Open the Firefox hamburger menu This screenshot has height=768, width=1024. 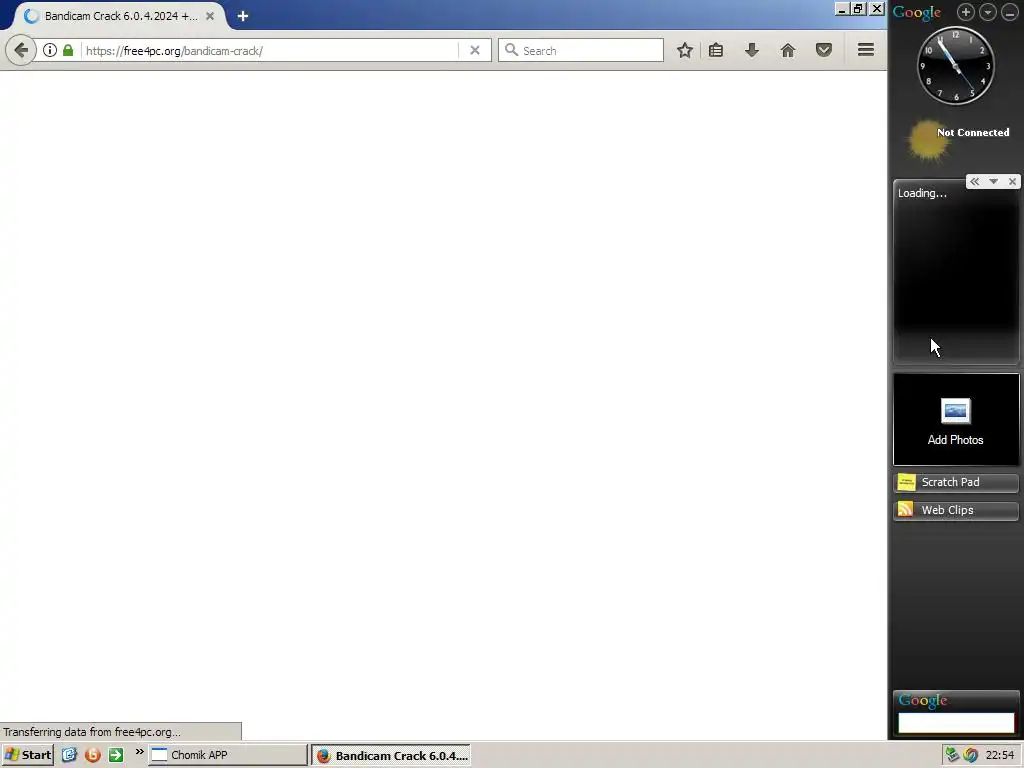(866, 50)
